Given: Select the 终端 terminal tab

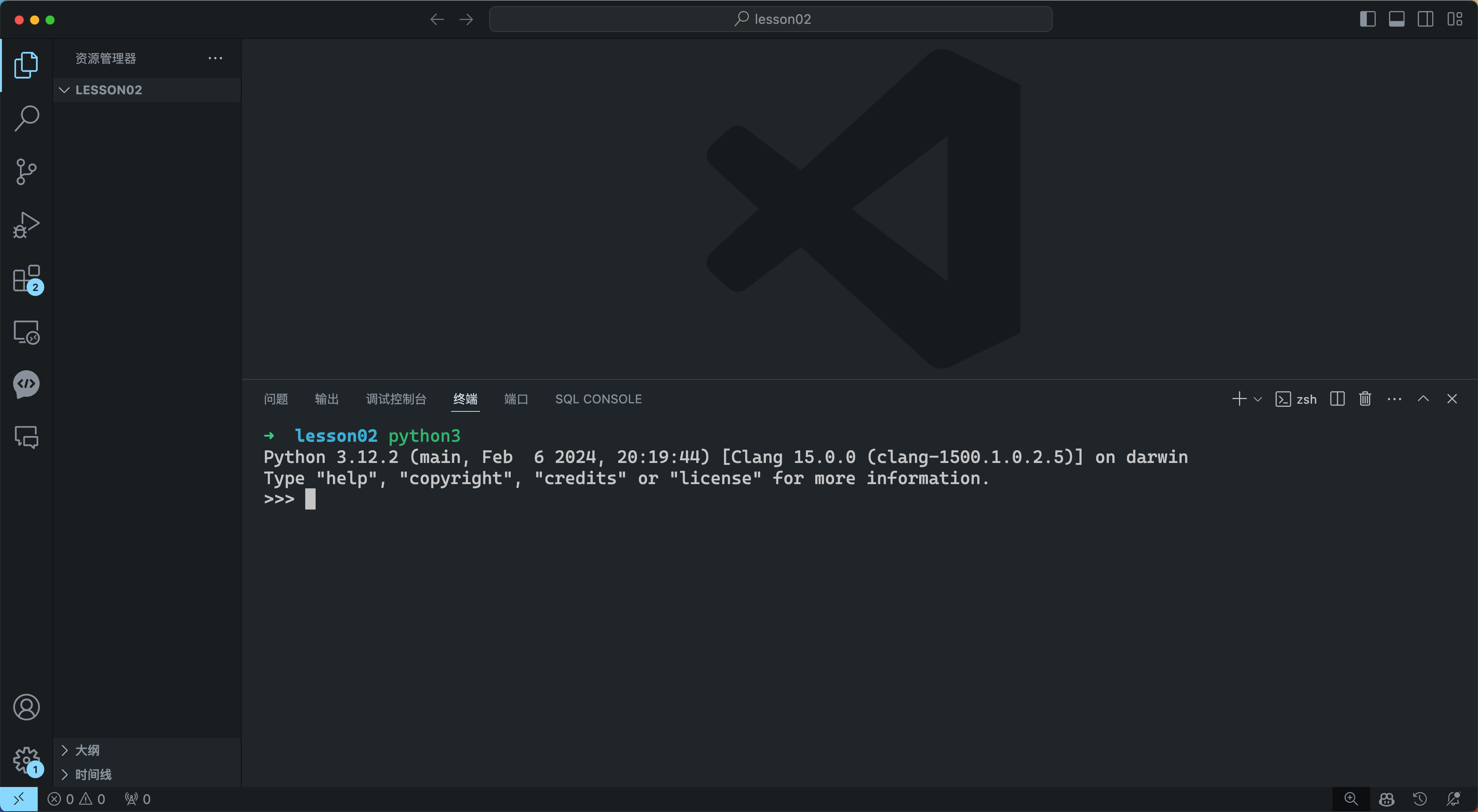Looking at the screenshot, I should [x=465, y=399].
